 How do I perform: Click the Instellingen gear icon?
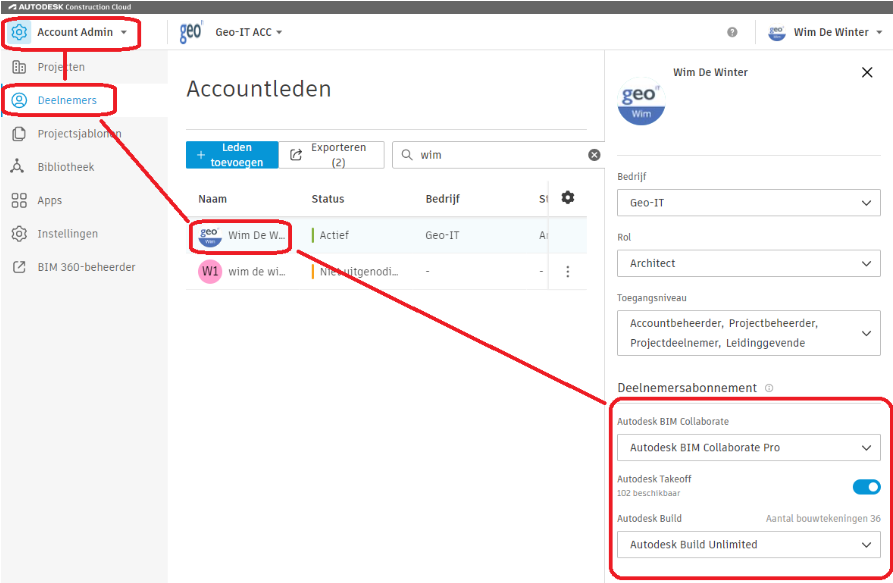pos(19,234)
